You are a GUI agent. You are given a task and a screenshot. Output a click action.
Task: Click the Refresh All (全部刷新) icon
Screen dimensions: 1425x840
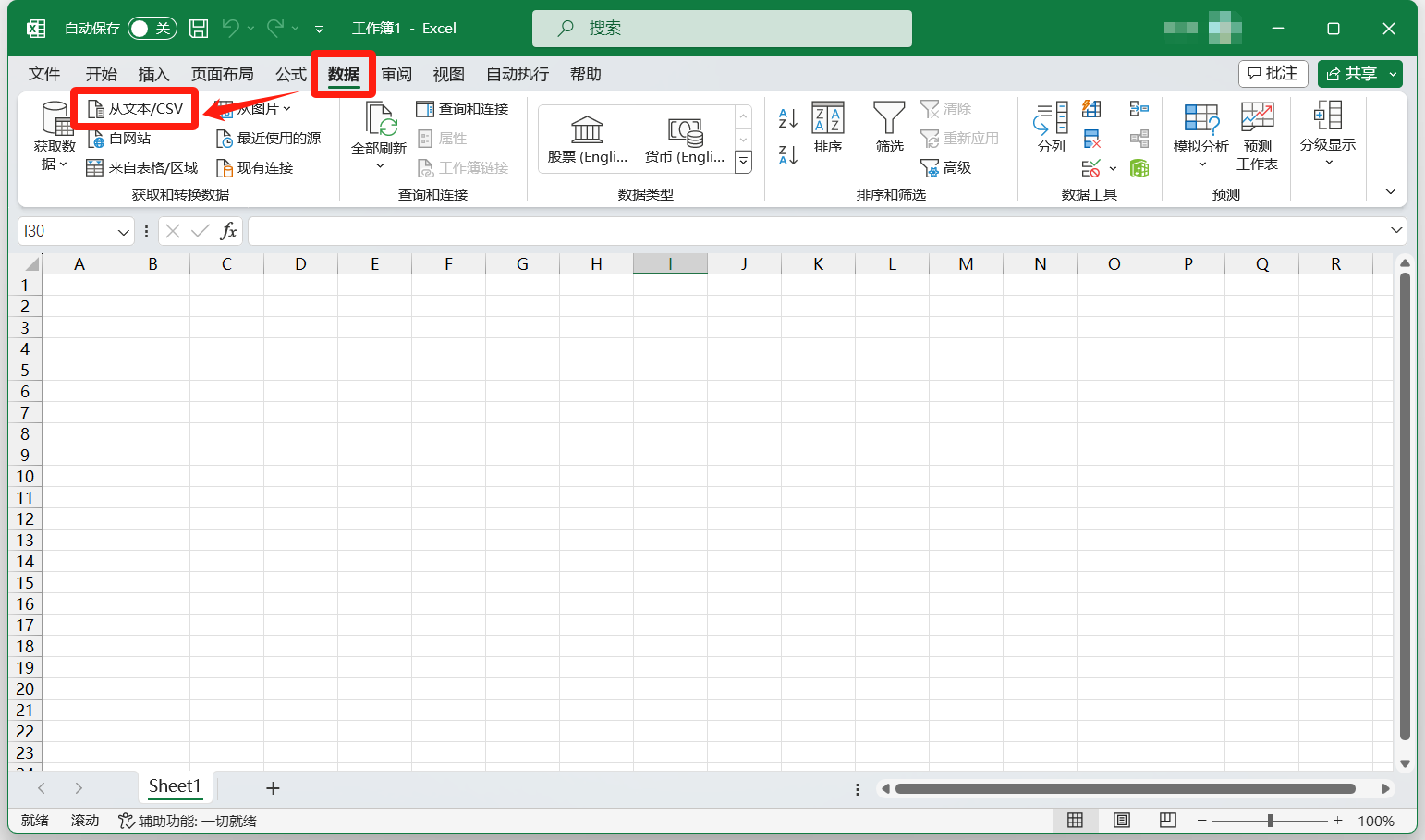tap(379, 122)
